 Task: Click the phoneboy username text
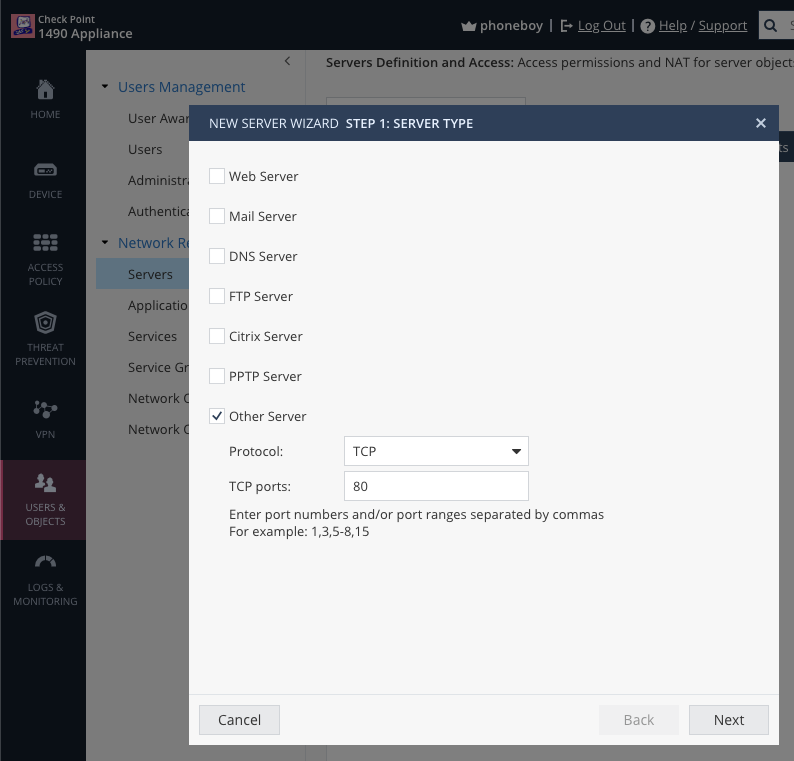511,26
